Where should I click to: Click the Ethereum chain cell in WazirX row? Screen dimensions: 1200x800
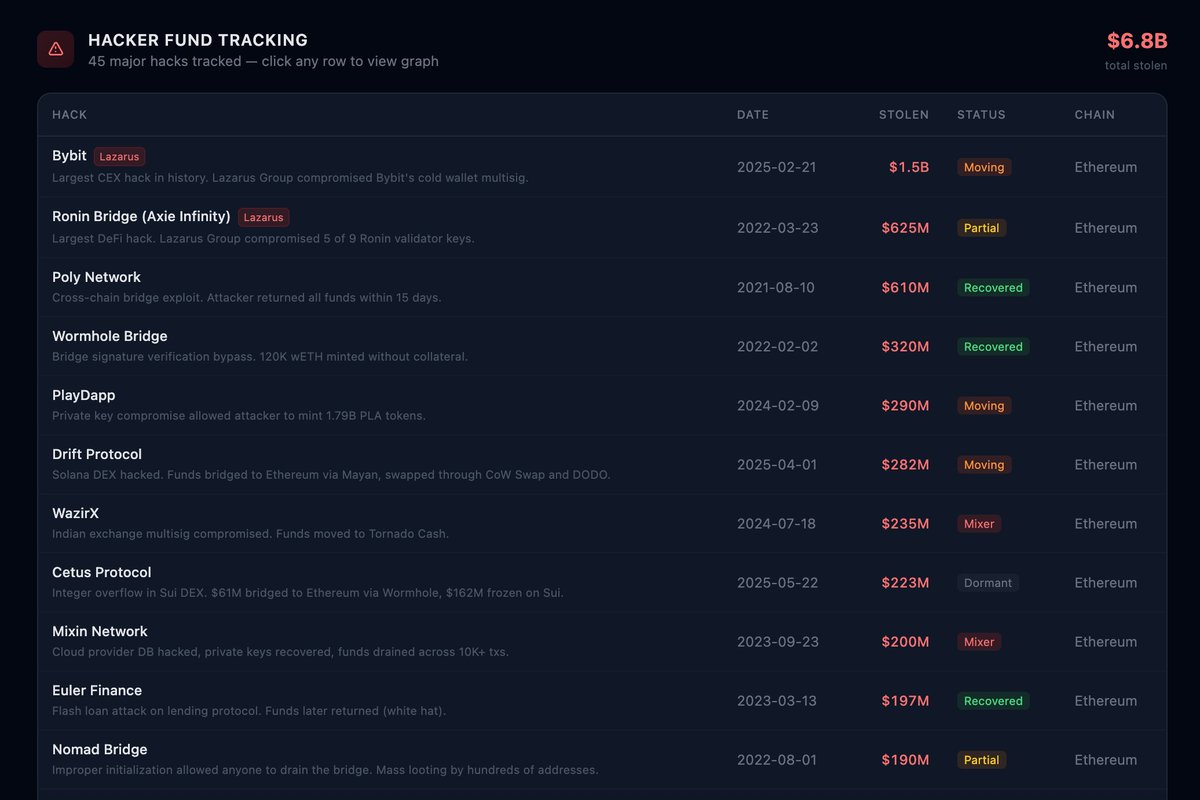(1106, 523)
